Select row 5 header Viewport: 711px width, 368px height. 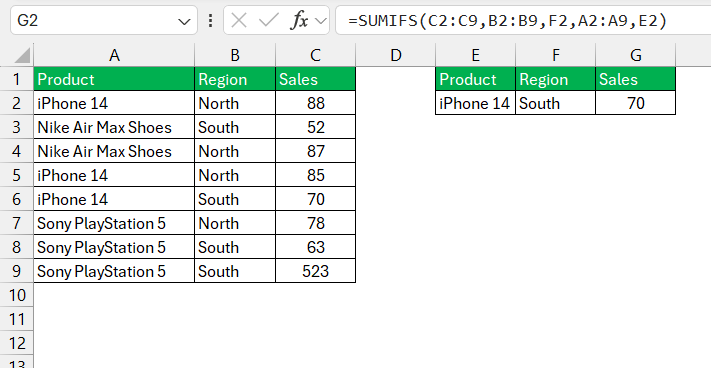pyautogui.click(x=17, y=175)
